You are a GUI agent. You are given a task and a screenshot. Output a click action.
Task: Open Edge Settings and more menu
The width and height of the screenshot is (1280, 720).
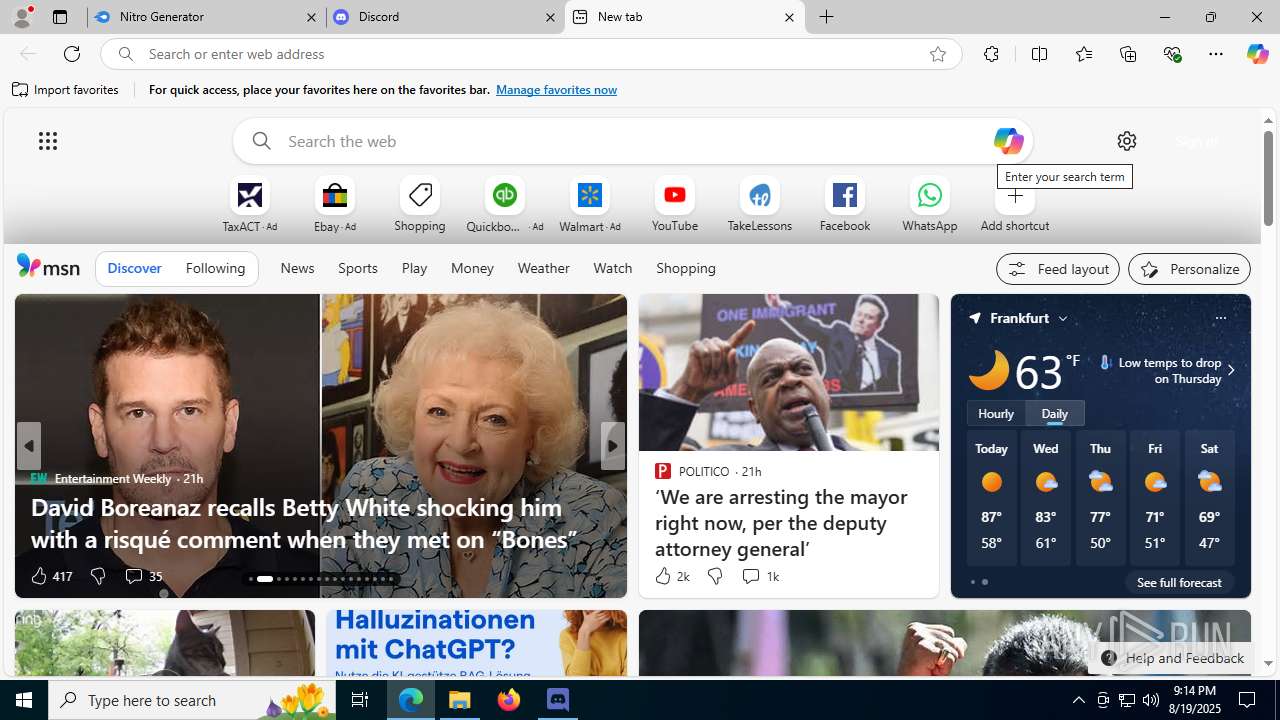click(x=1216, y=54)
